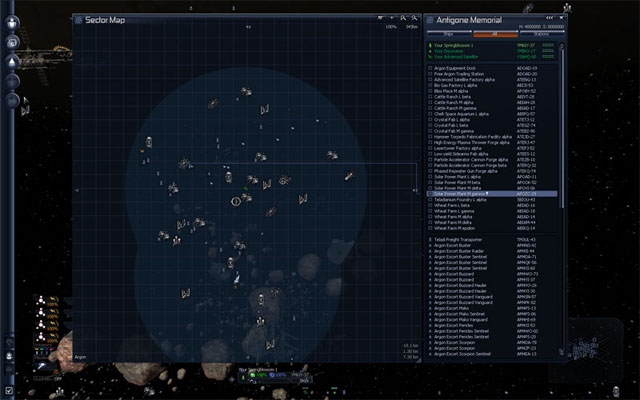Click the object list scrollbar down arrow
The width and height of the screenshot is (640, 400).
coord(562,352)
